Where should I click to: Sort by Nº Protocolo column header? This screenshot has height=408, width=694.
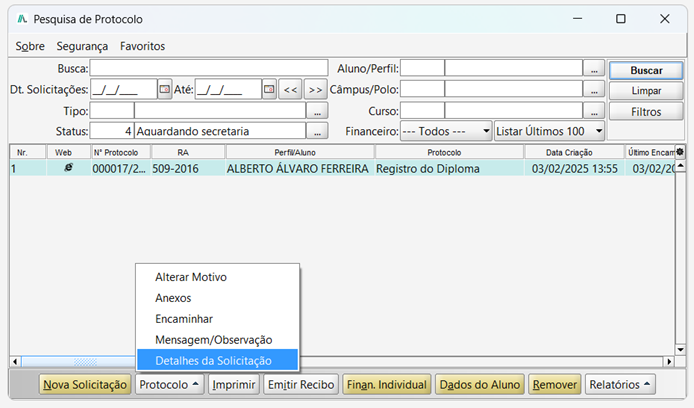(x=121, y=152)
